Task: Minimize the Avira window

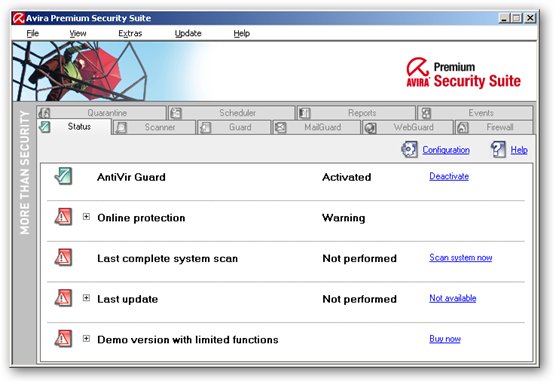Action: click(504, 18)
